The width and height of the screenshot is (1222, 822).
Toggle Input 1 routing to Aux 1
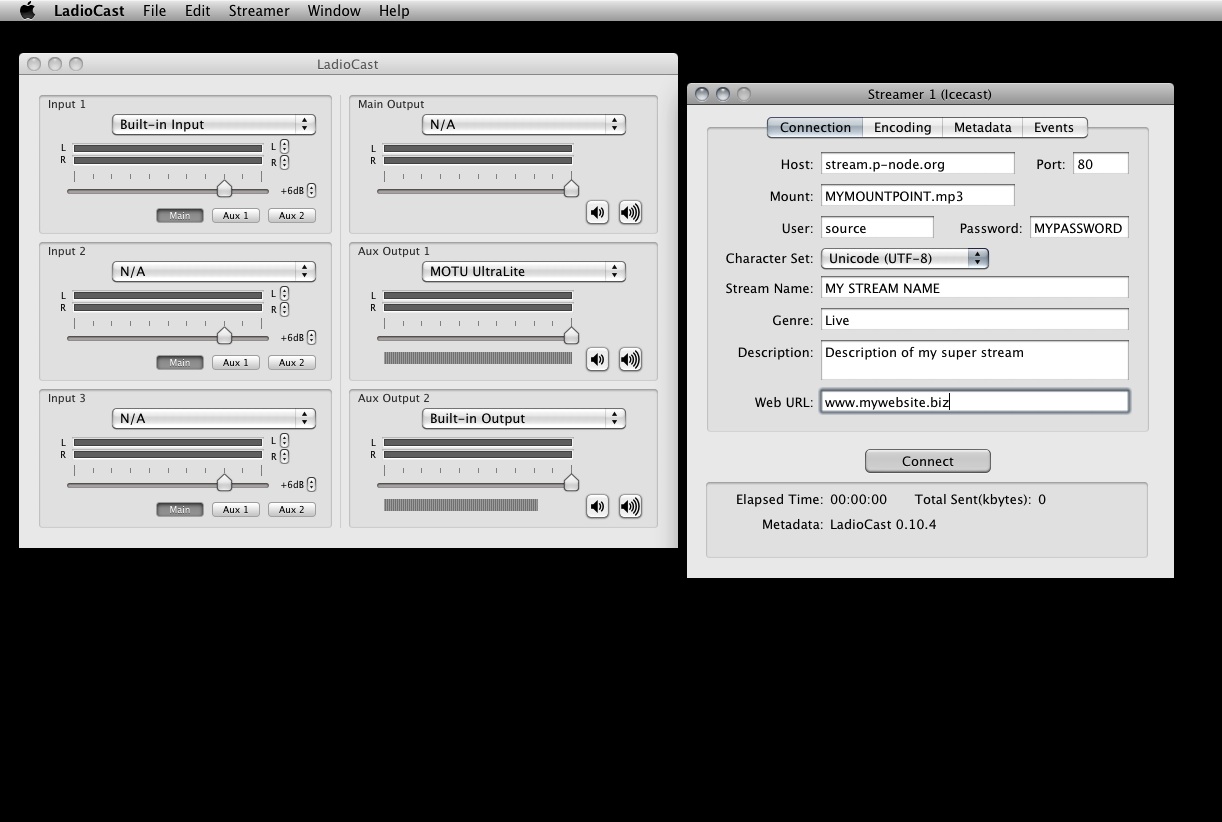[x=236, y=215]
